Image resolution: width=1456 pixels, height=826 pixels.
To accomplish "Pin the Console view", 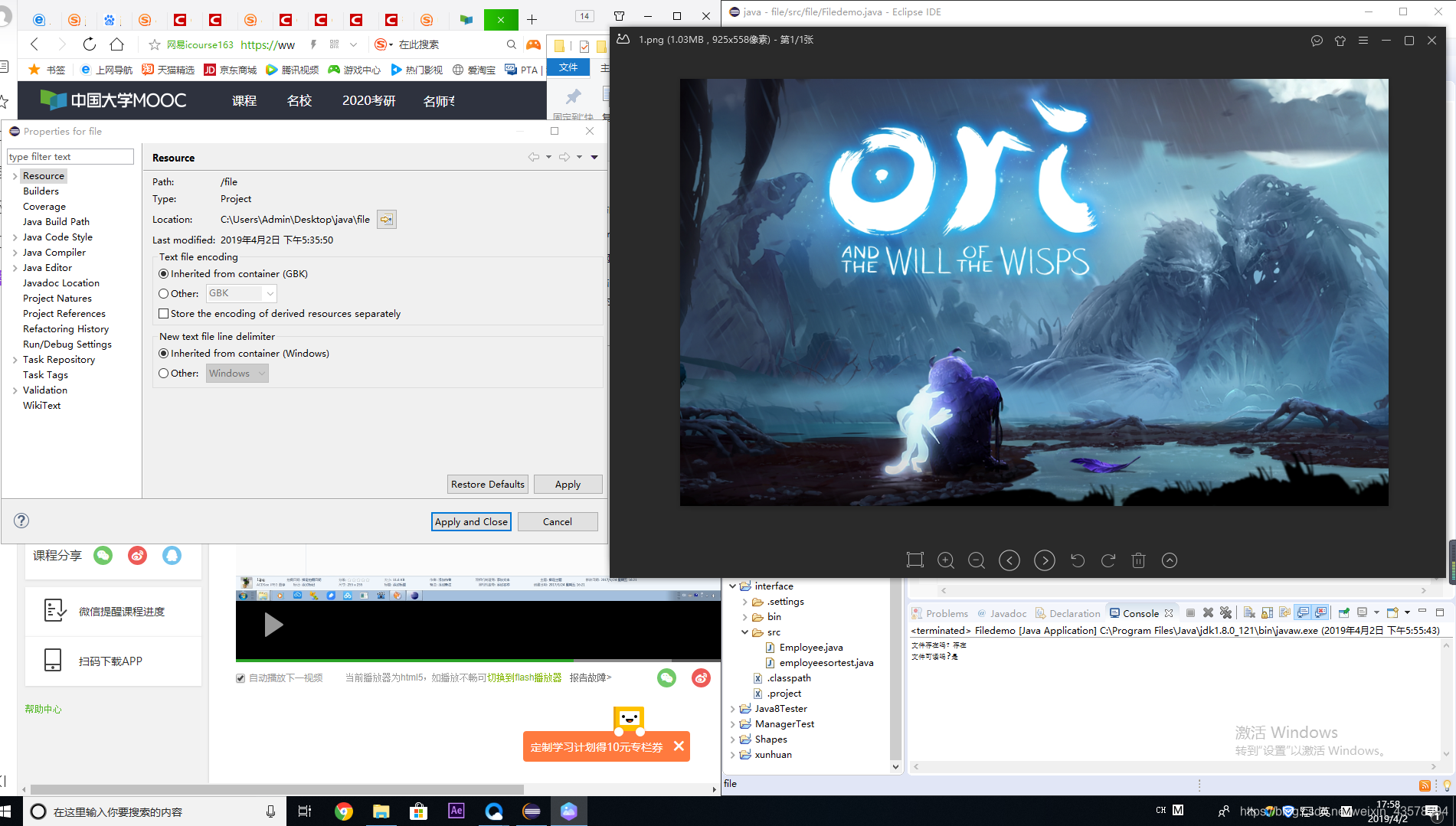I will tap(1344, 613).
